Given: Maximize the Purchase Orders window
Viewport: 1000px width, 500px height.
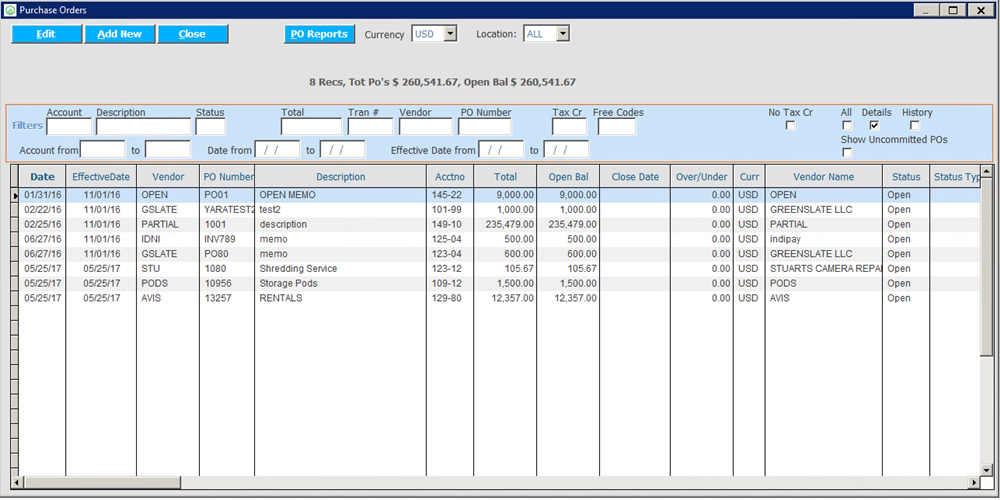Looking at the screenshot, I should (954, 10).
